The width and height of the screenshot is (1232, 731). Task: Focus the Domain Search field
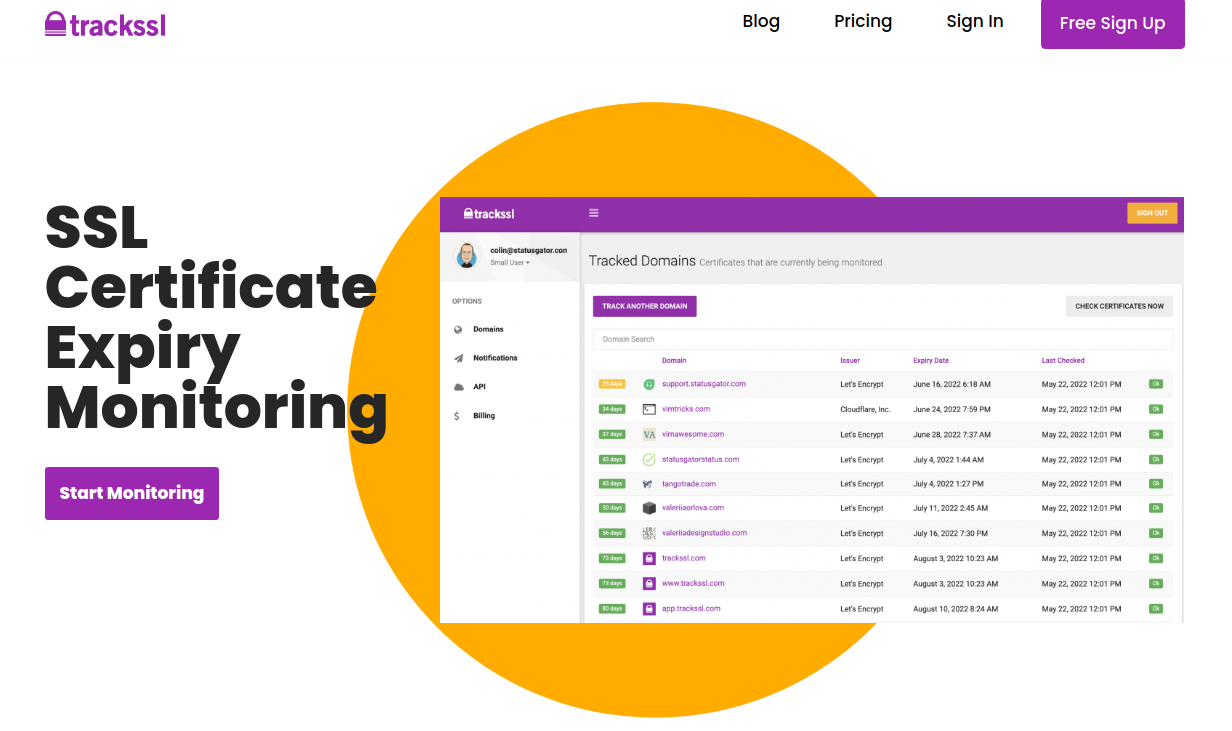tap(883, 340)
